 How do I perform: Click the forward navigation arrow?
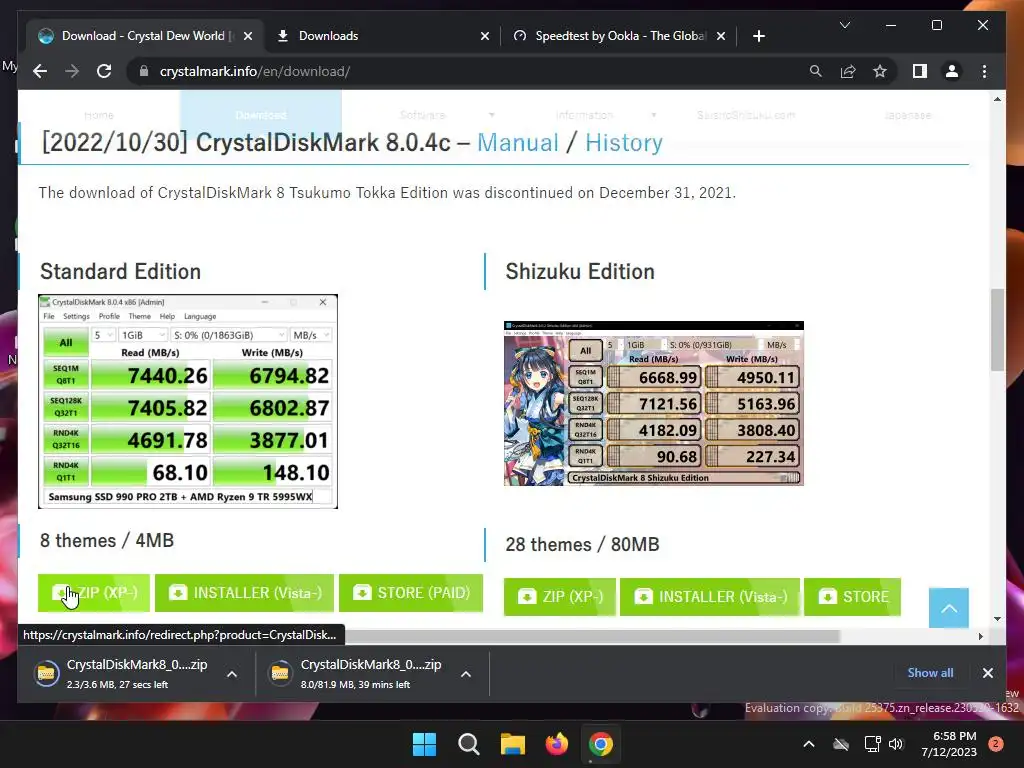(72, 71)
